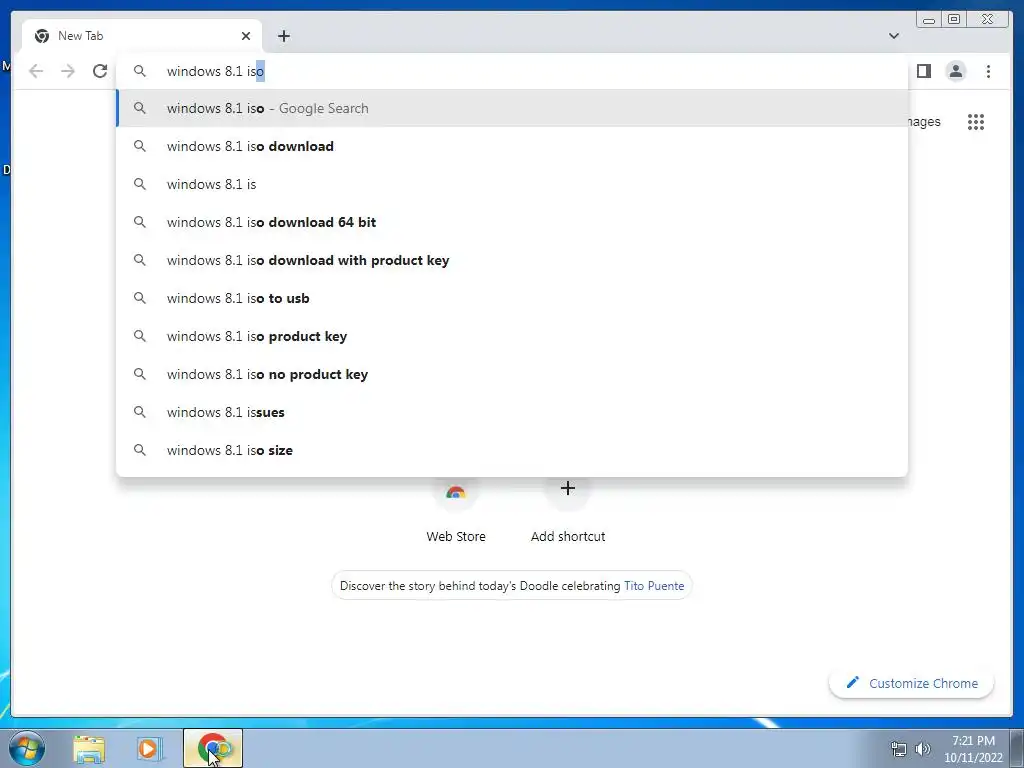The height and width of the screenshot is (768, 1024).
Task: Click the browser back arrow
Action: [36, 71]
